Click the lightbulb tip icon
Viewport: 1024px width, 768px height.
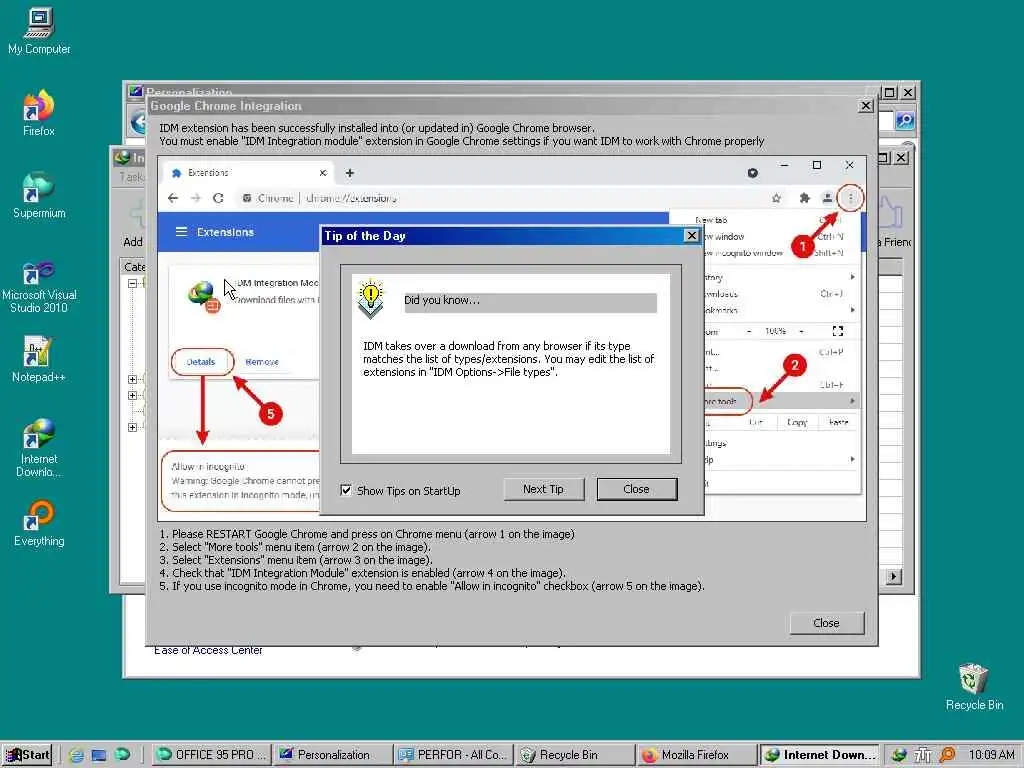(370, 298)
